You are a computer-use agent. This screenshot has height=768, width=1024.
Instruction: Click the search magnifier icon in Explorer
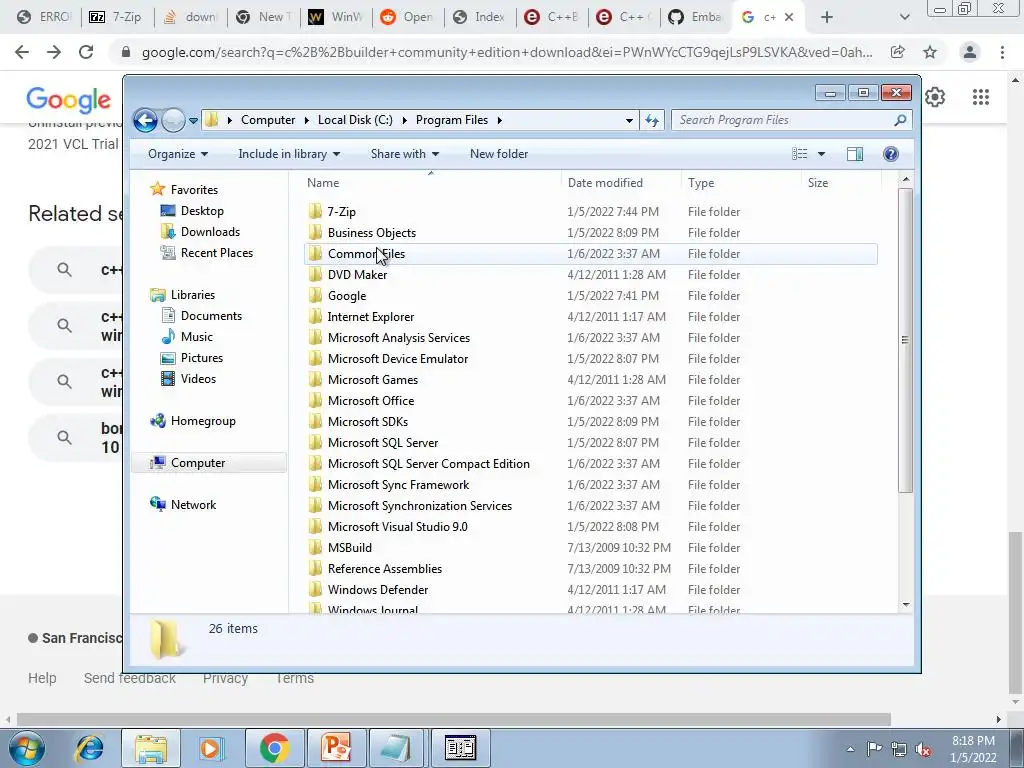[901, 120]
